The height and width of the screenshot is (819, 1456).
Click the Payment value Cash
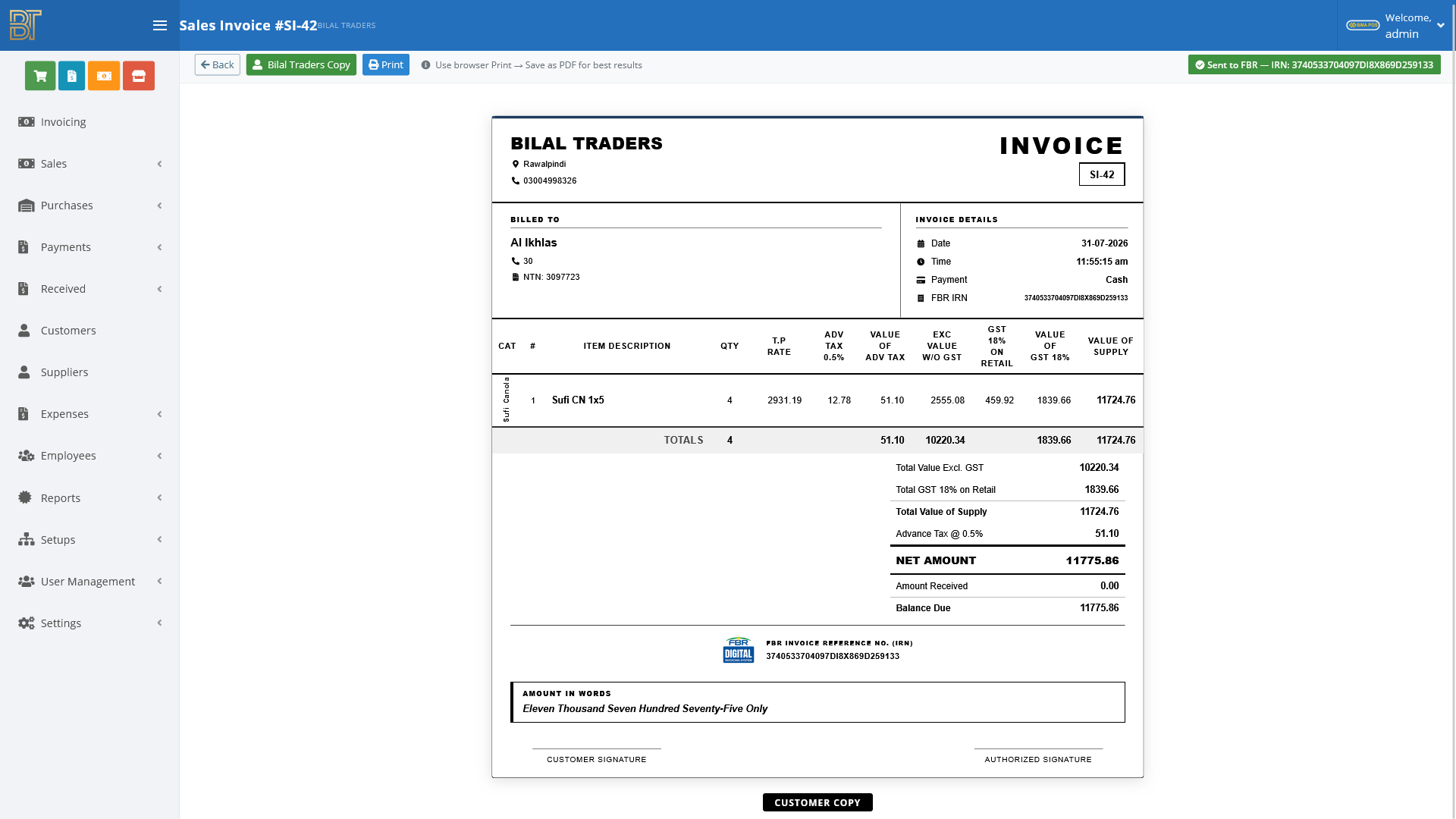coord(1116,280)
